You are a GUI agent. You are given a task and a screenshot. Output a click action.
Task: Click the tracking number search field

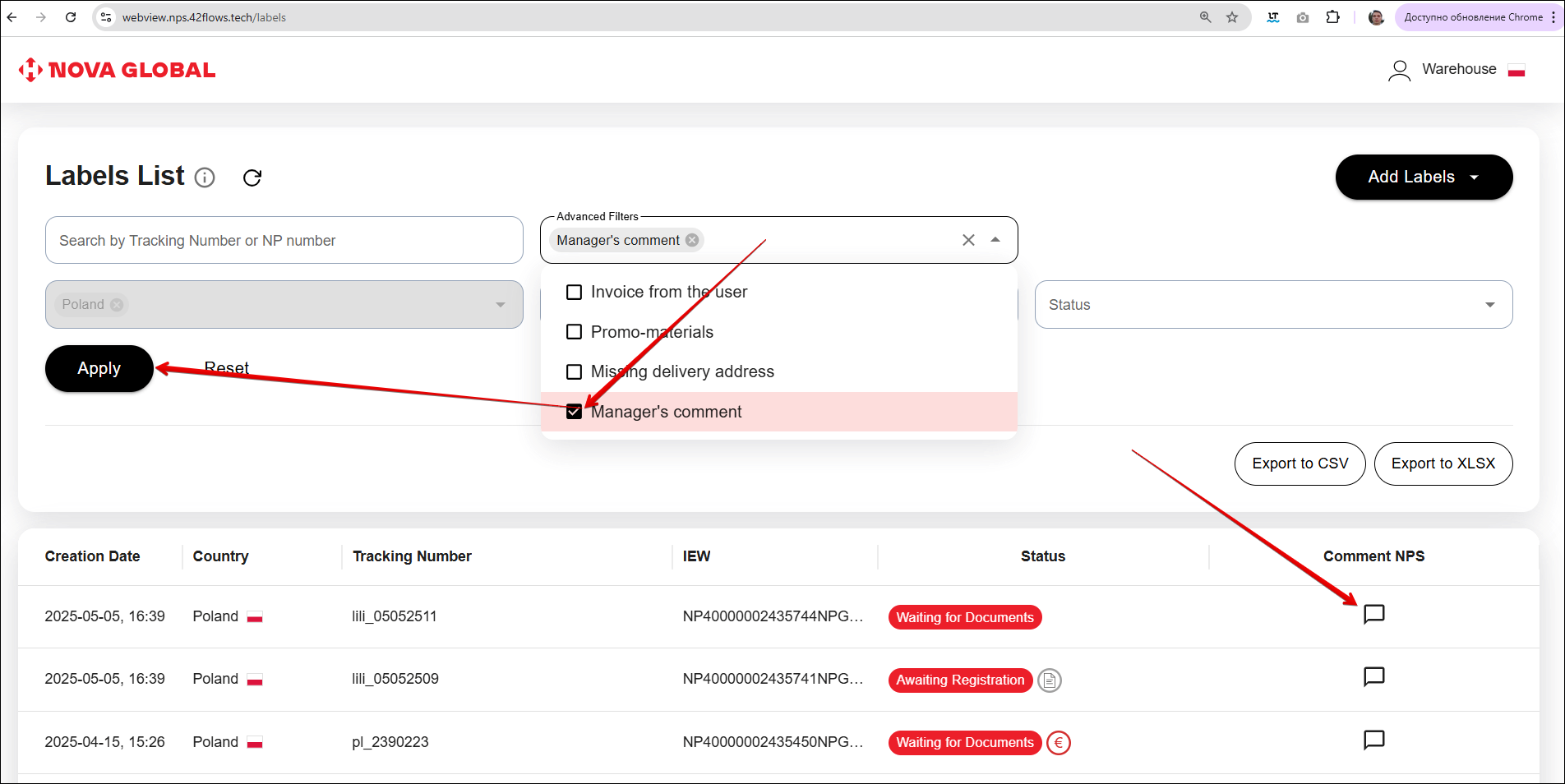point(284,241)
